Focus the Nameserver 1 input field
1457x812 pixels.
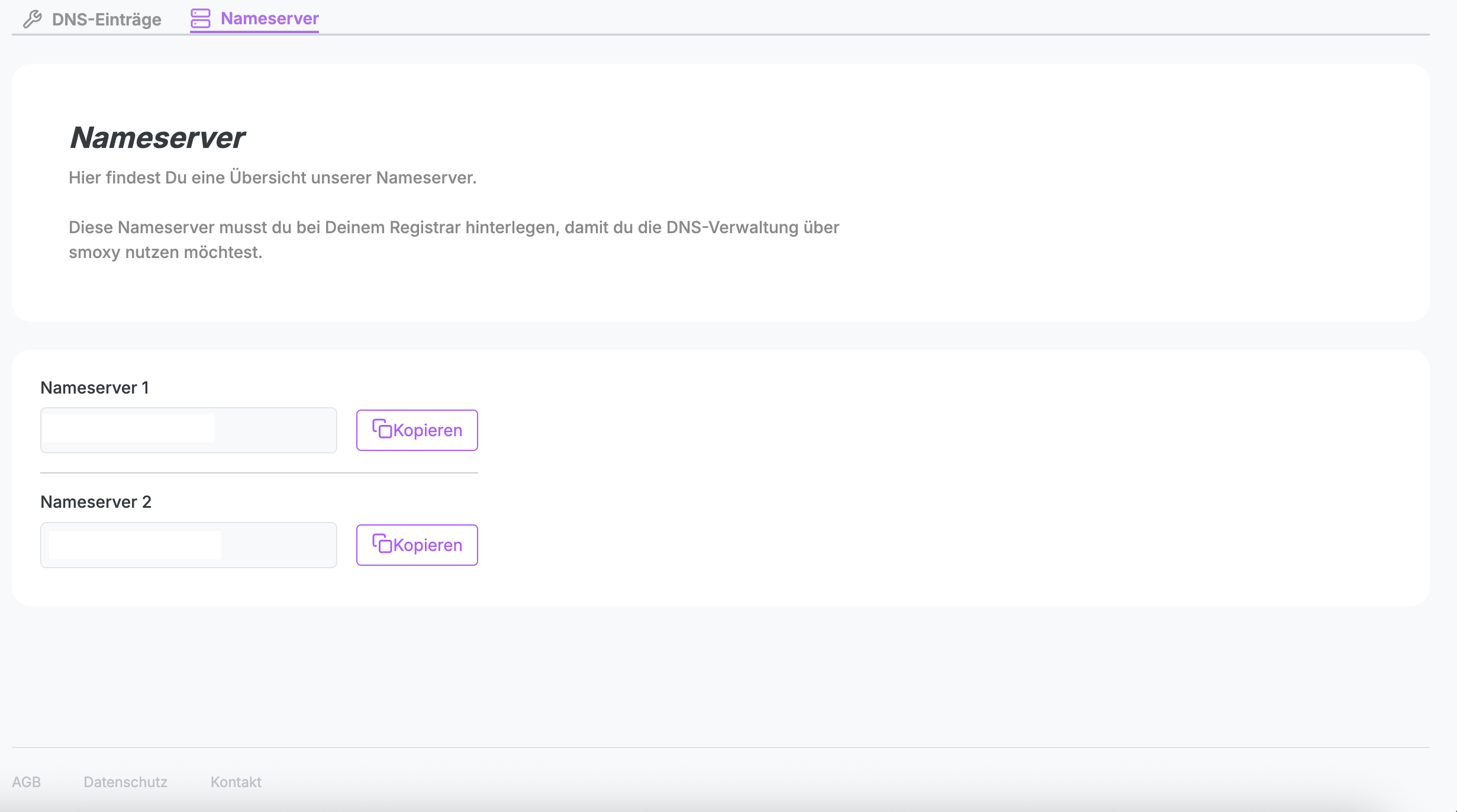(188, 430)
